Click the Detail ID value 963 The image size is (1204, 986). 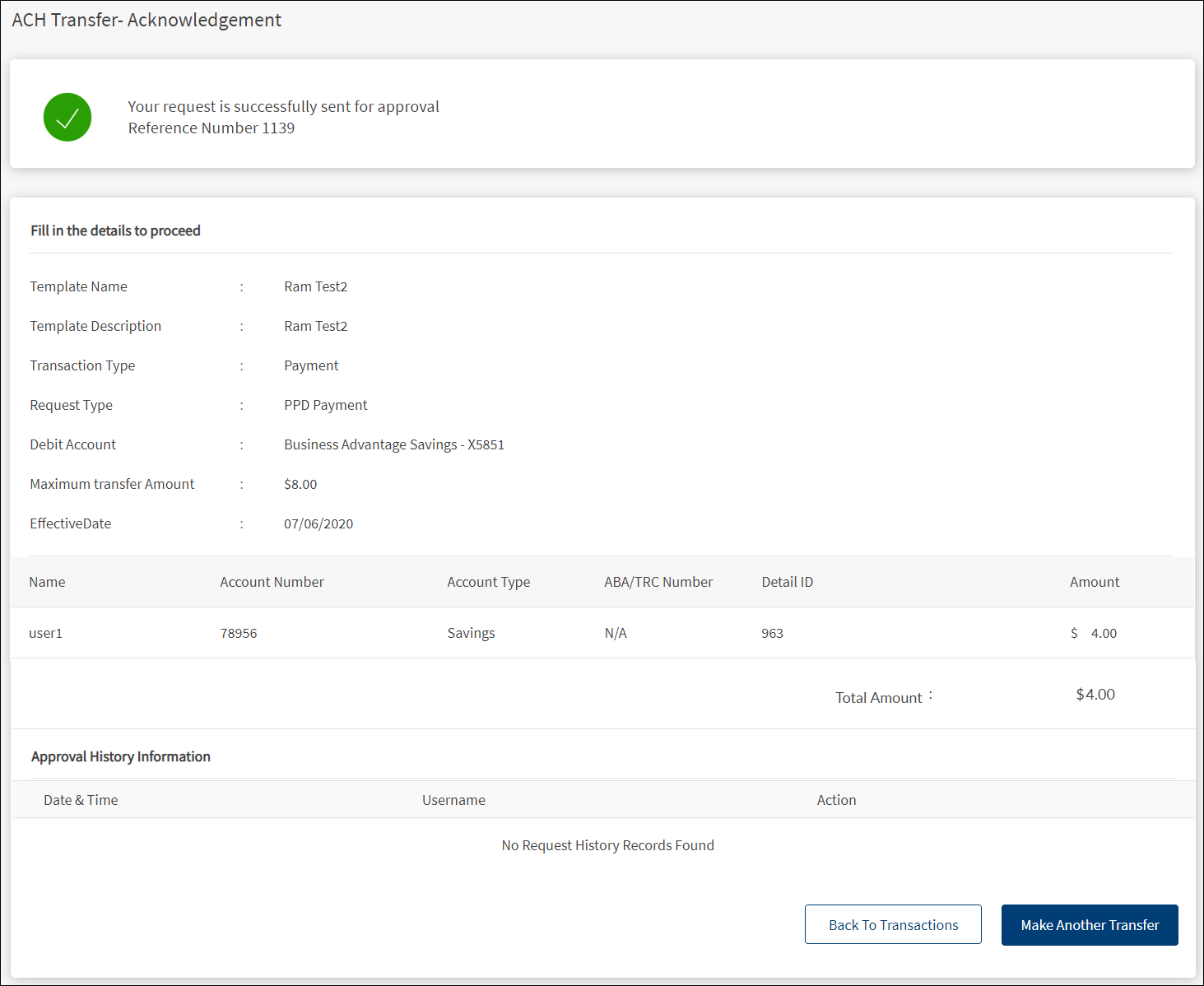(x=772, y=633)
